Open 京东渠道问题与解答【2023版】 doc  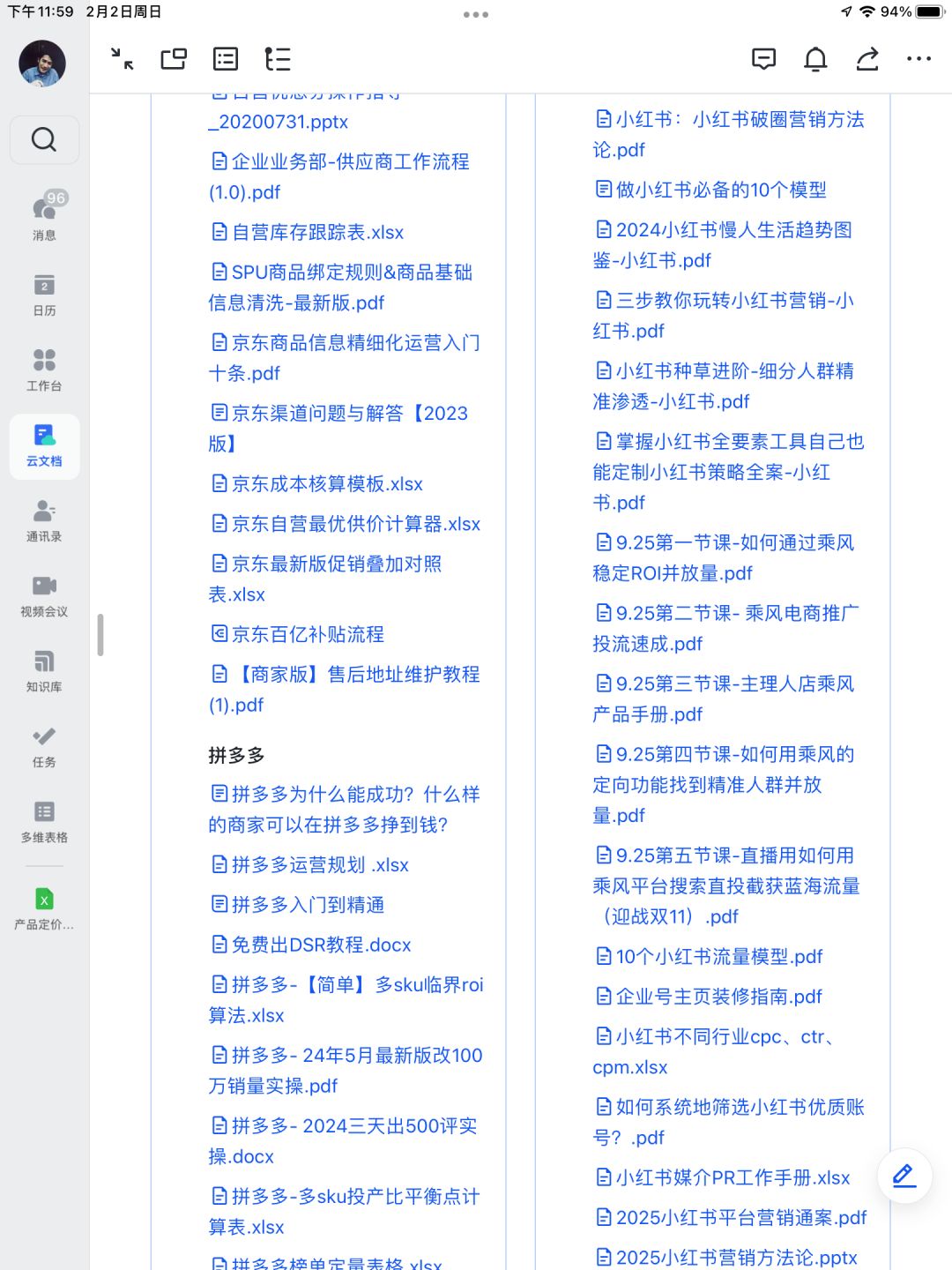pos(338,429)
